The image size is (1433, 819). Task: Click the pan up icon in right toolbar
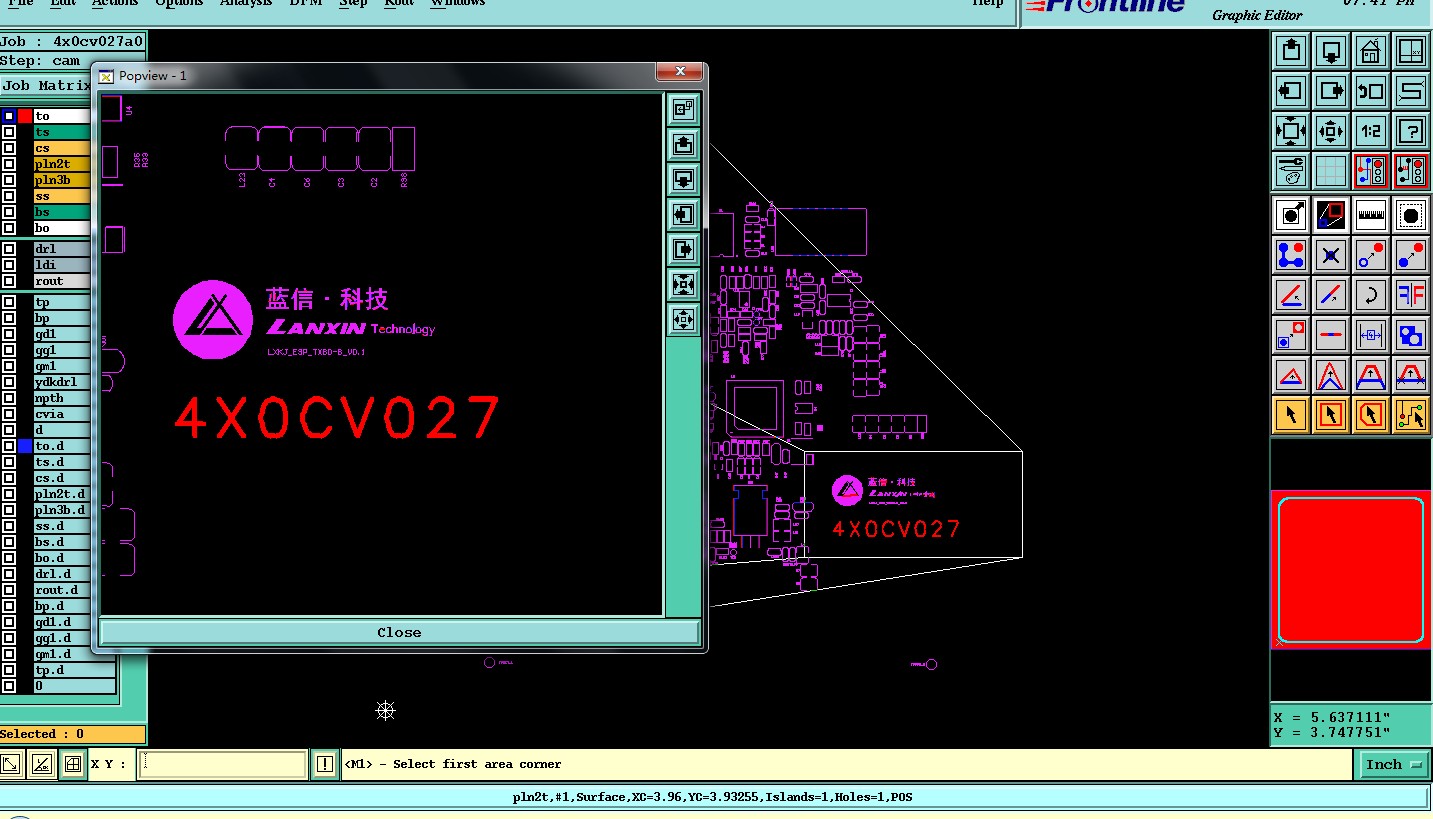coord(1291,51)
